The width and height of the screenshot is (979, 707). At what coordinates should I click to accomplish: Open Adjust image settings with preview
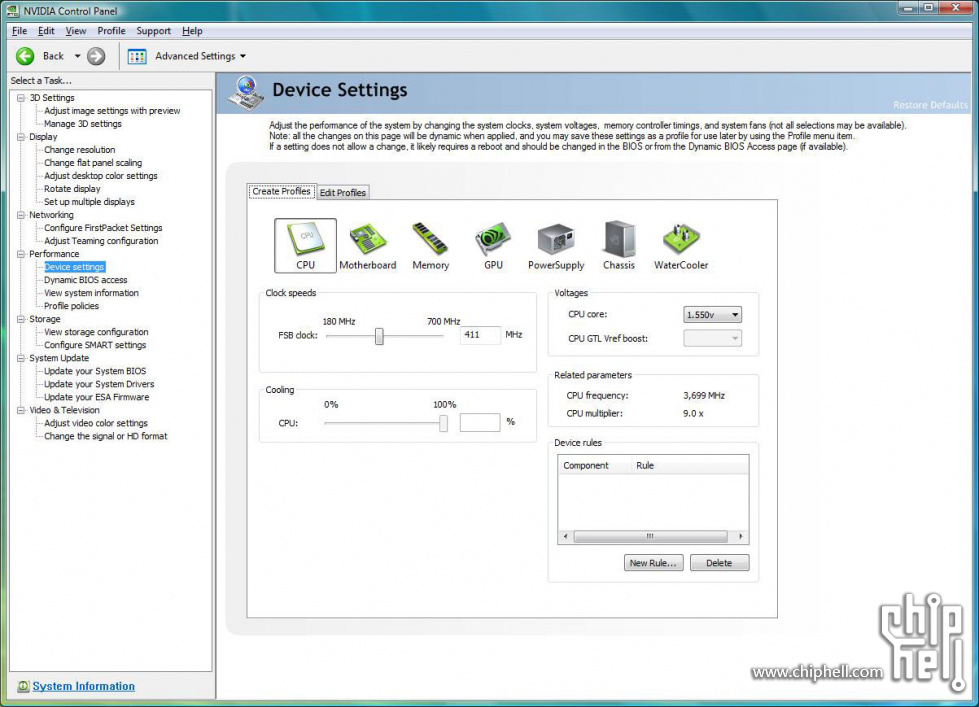(x=112, y=111)
